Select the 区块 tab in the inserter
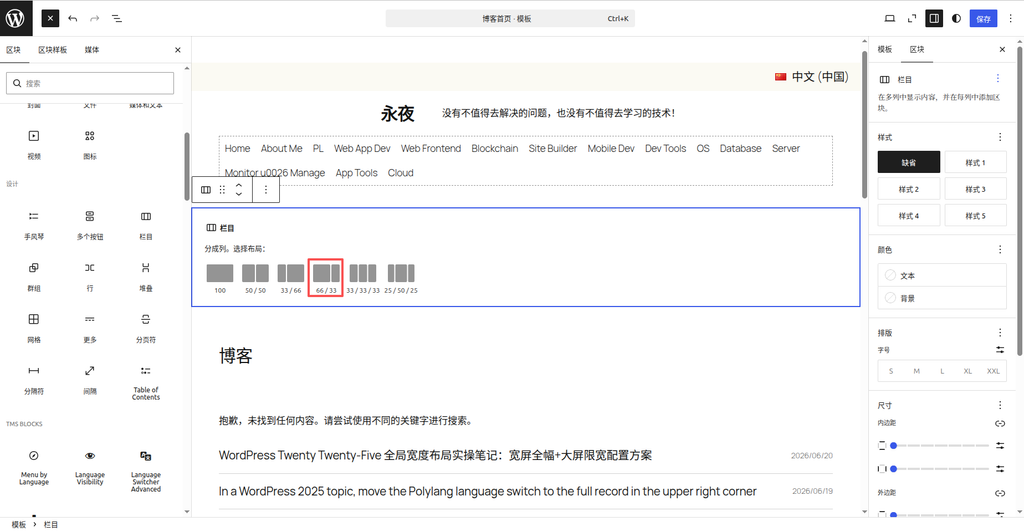Viewport: 1024px width, 531px height. point(13,50)
